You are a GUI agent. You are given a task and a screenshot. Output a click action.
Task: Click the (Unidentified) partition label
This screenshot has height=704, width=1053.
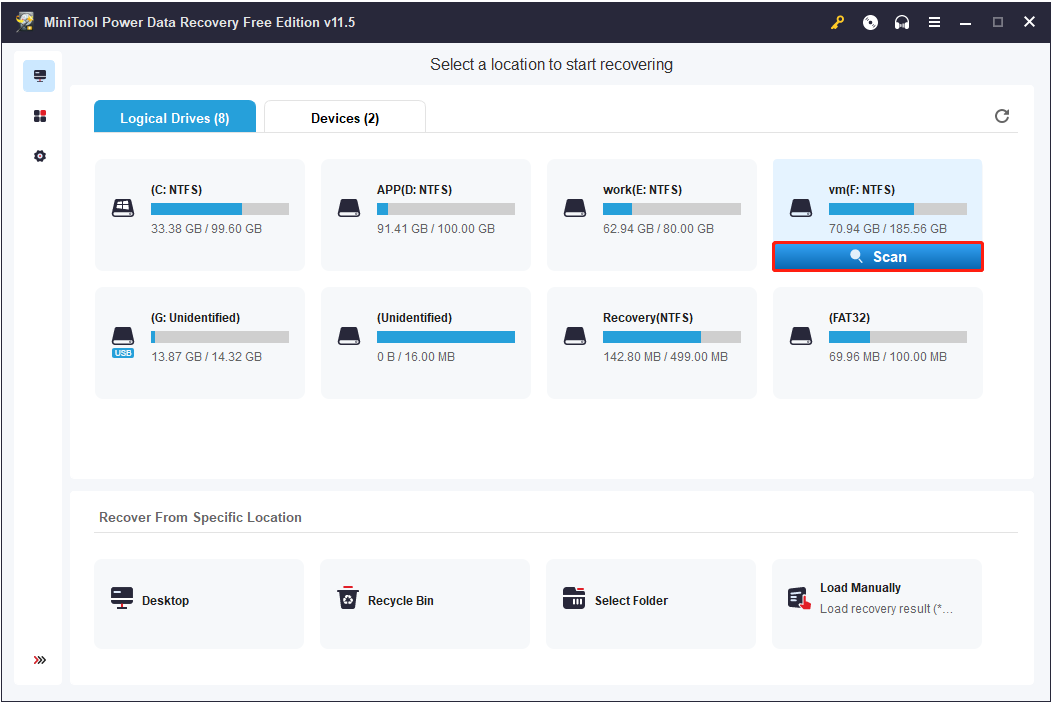point(414,318)
